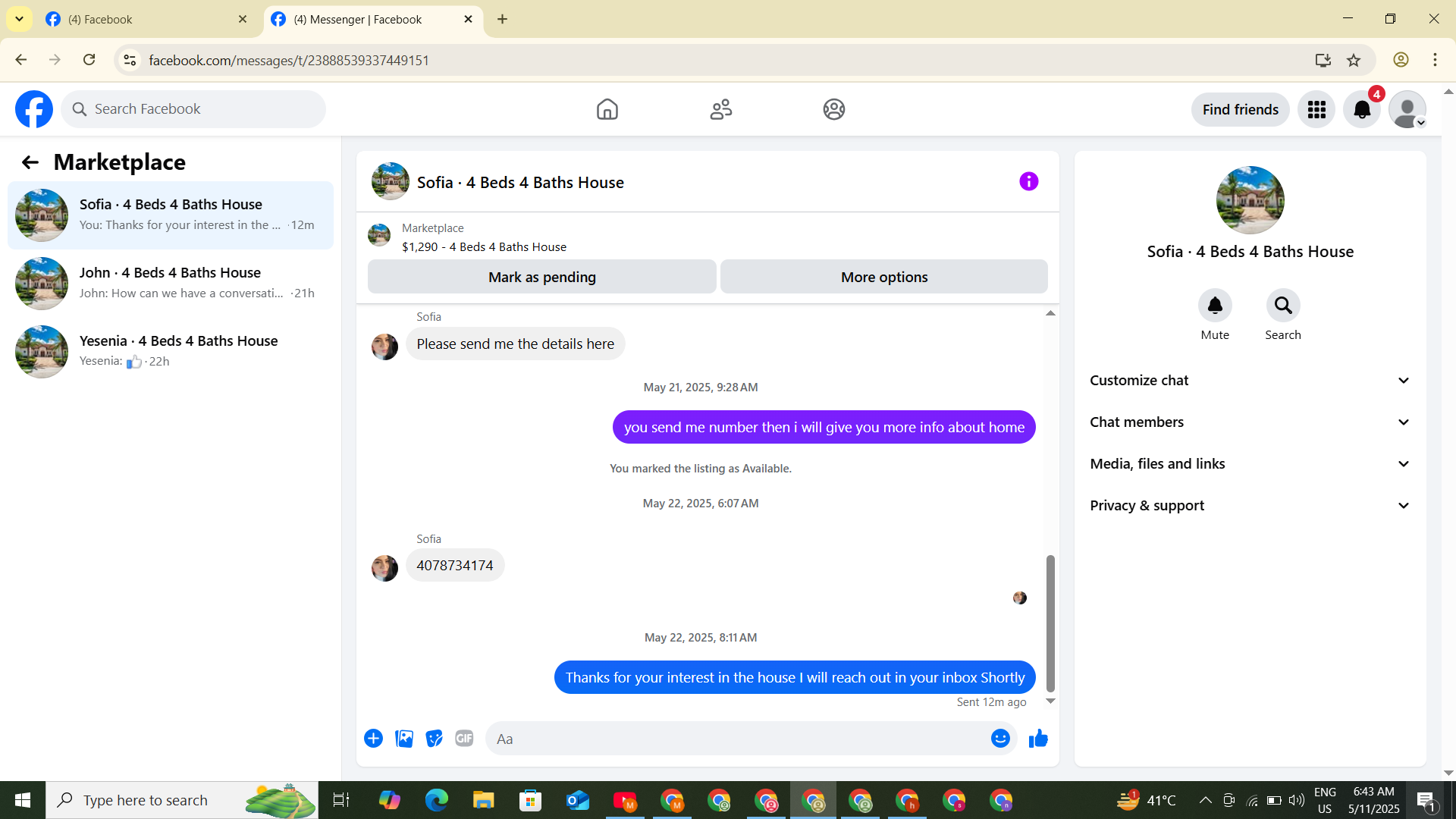Reload the current page

[89, 60]
